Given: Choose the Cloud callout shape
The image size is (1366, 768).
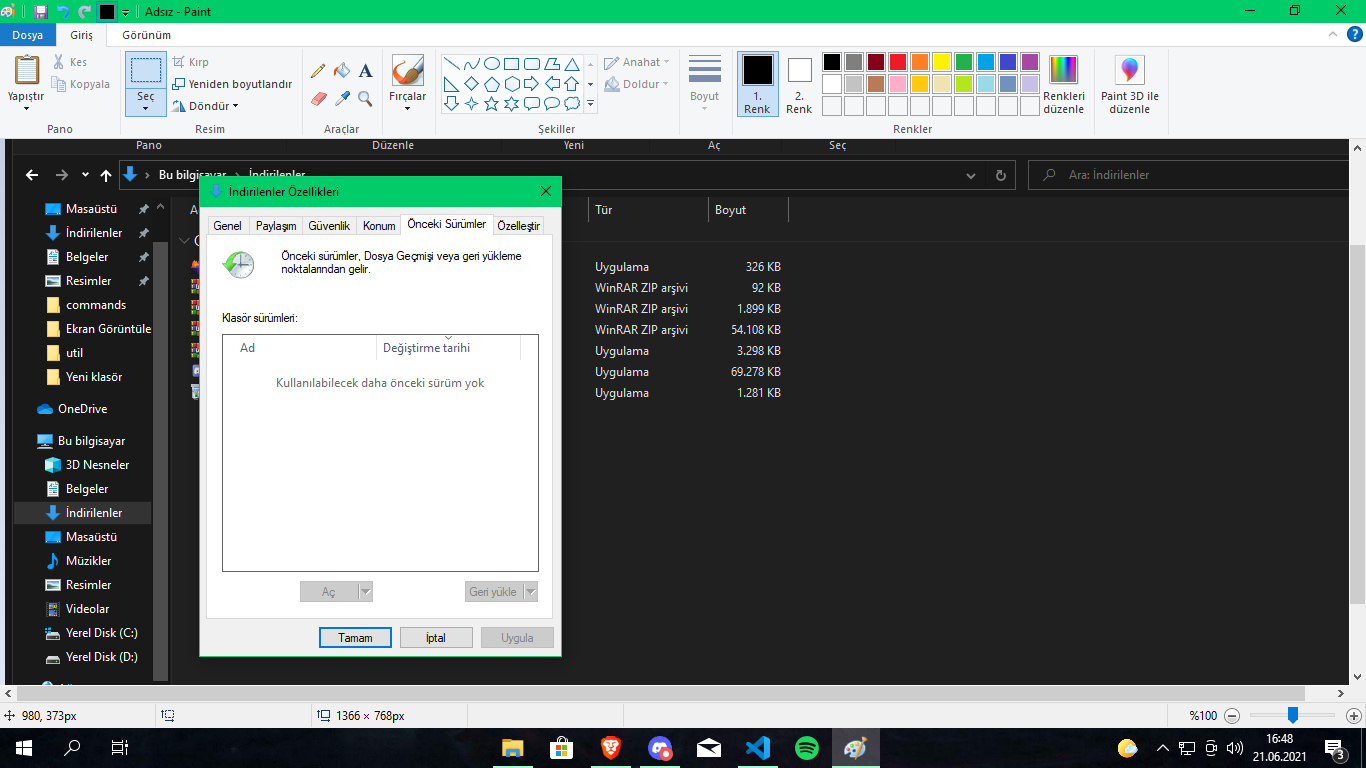Looking at the screenshot, I should click(x=572, y=103).
